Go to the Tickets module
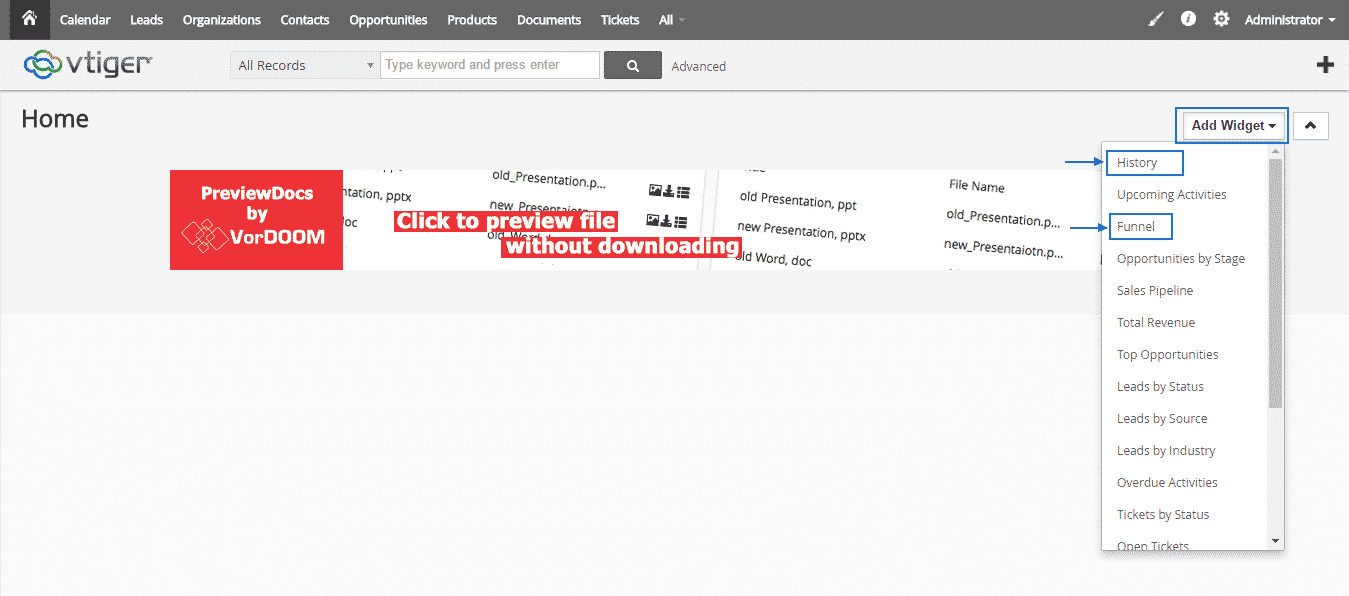Image resolution: width=1349 pixels, height=596 pixels. pyautogui.click(x=620, y=20)
